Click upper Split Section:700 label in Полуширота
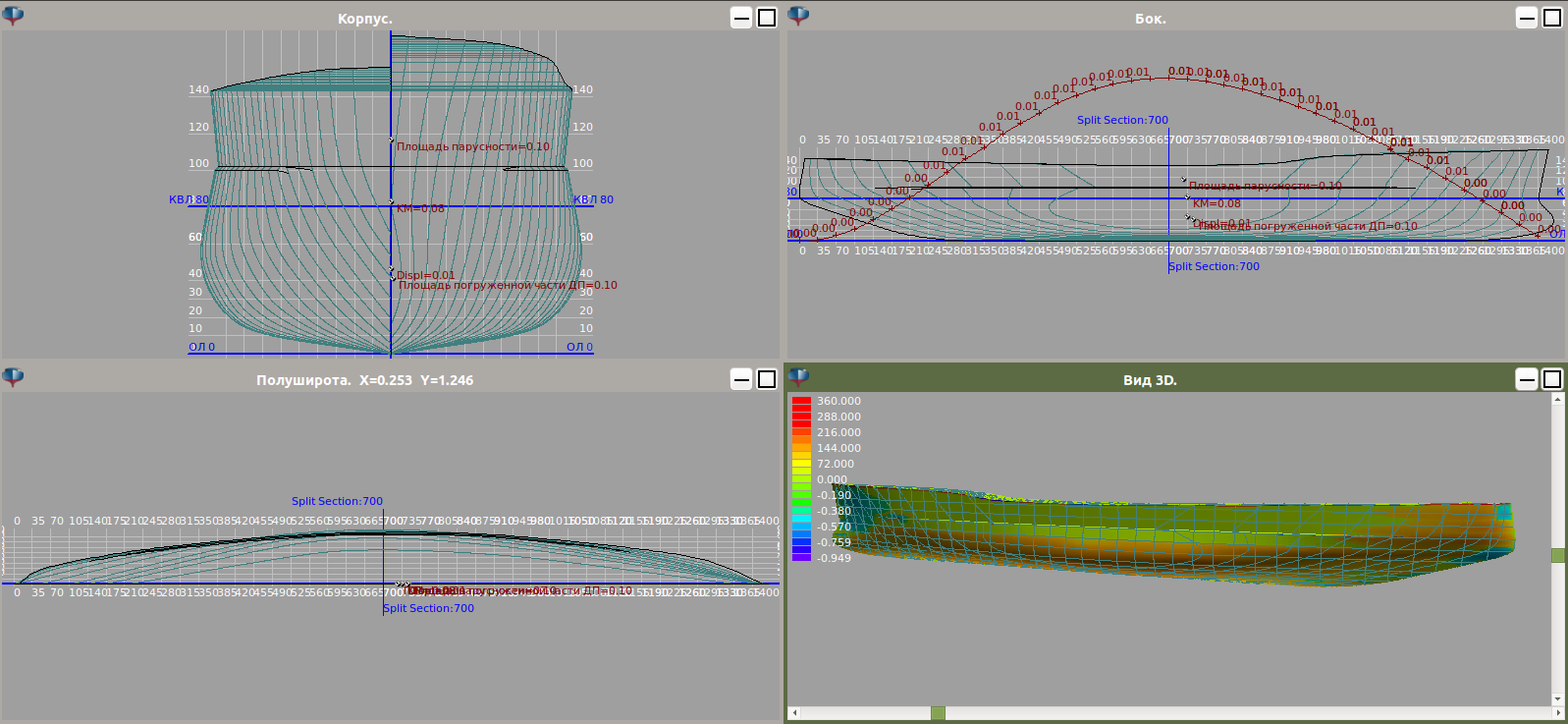 pos(337,501)
